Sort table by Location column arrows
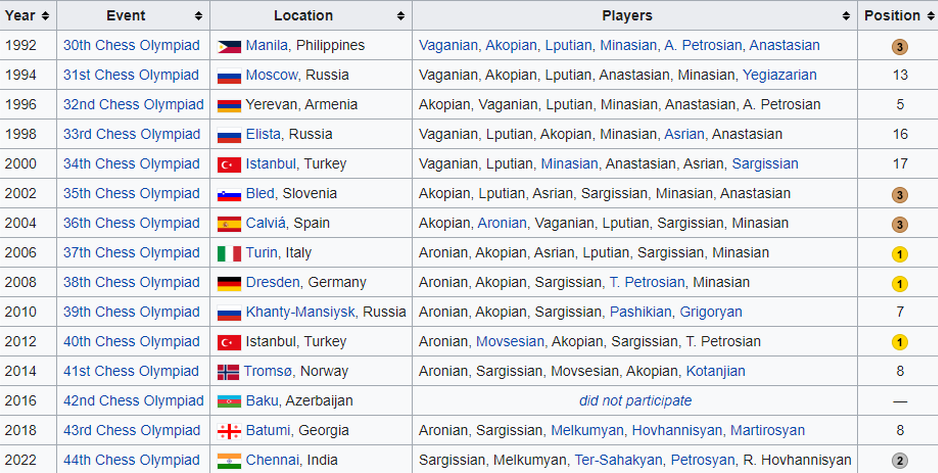The image size is (938, 473). [x=401, y=16]
